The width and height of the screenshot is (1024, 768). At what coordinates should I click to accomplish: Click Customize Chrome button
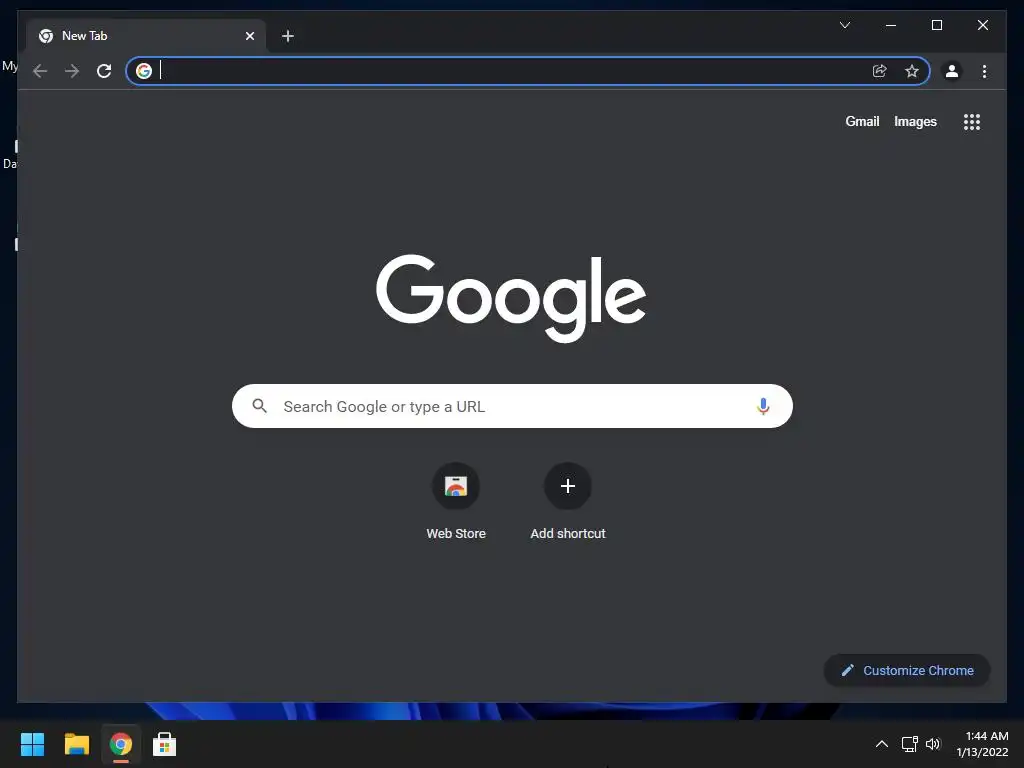point(907,671)
